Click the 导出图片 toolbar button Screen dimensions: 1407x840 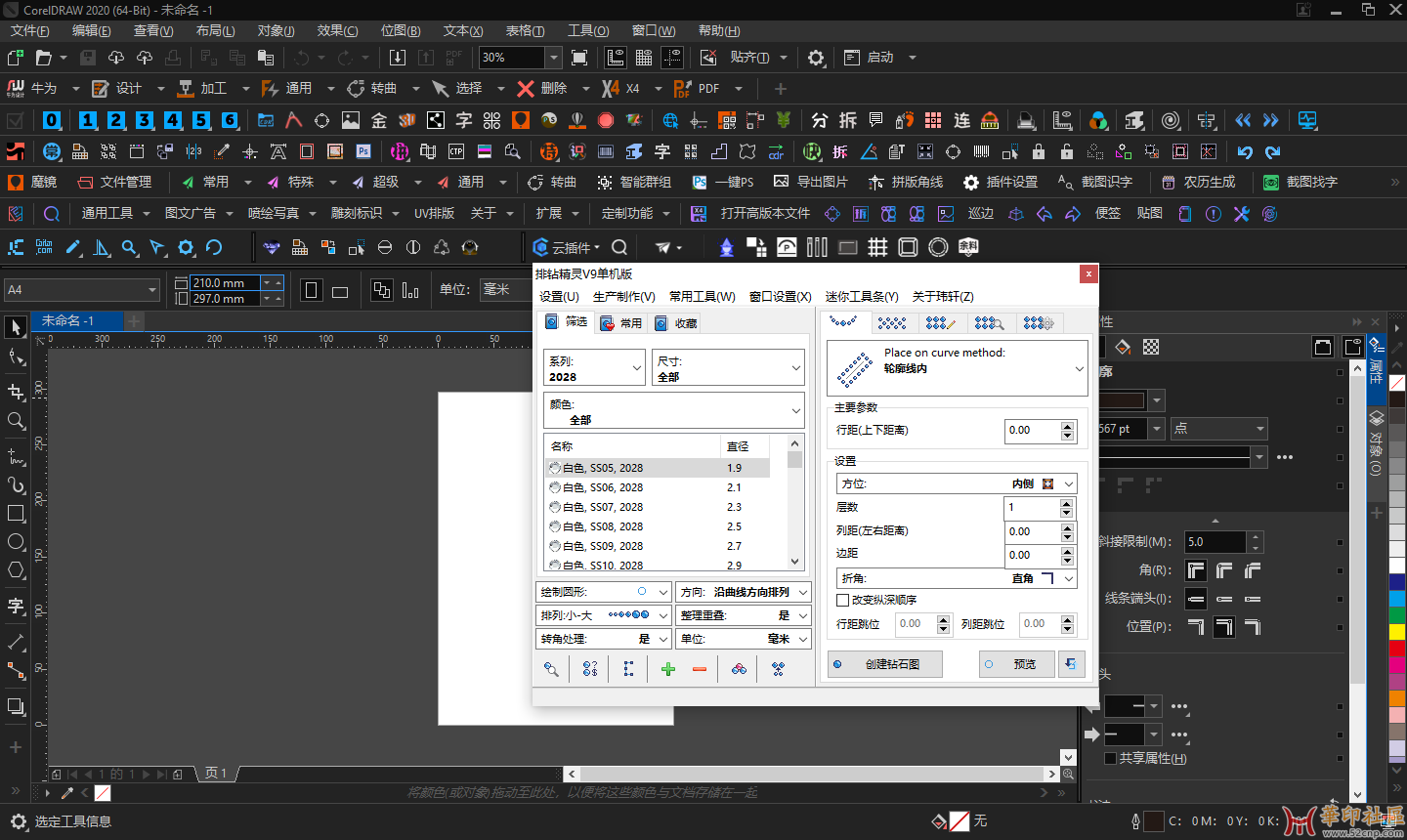coord(811,183)
